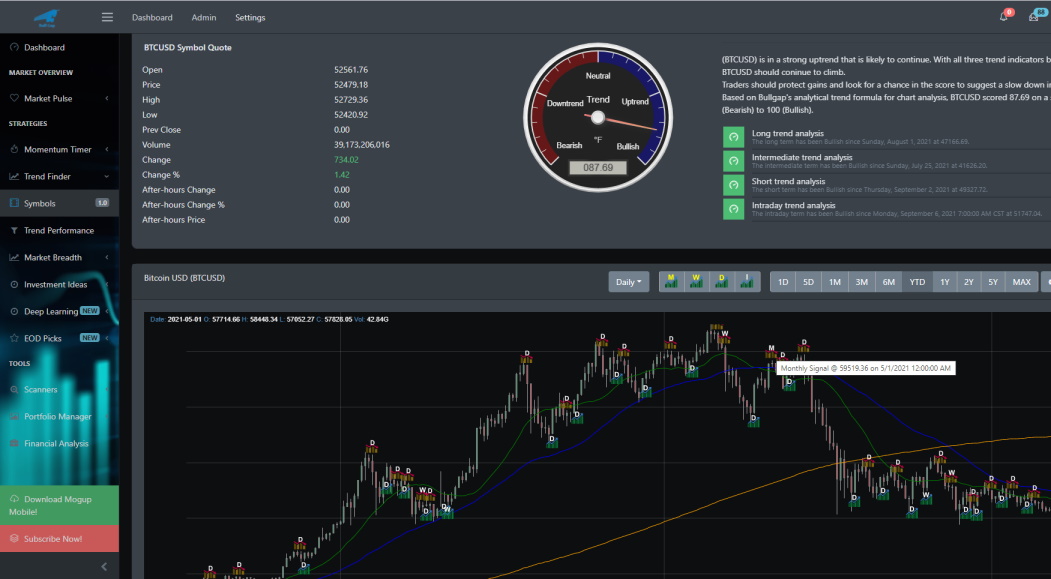The image size is (1051, 579).
Task: Select the 5Y time range
Action: 993,282
